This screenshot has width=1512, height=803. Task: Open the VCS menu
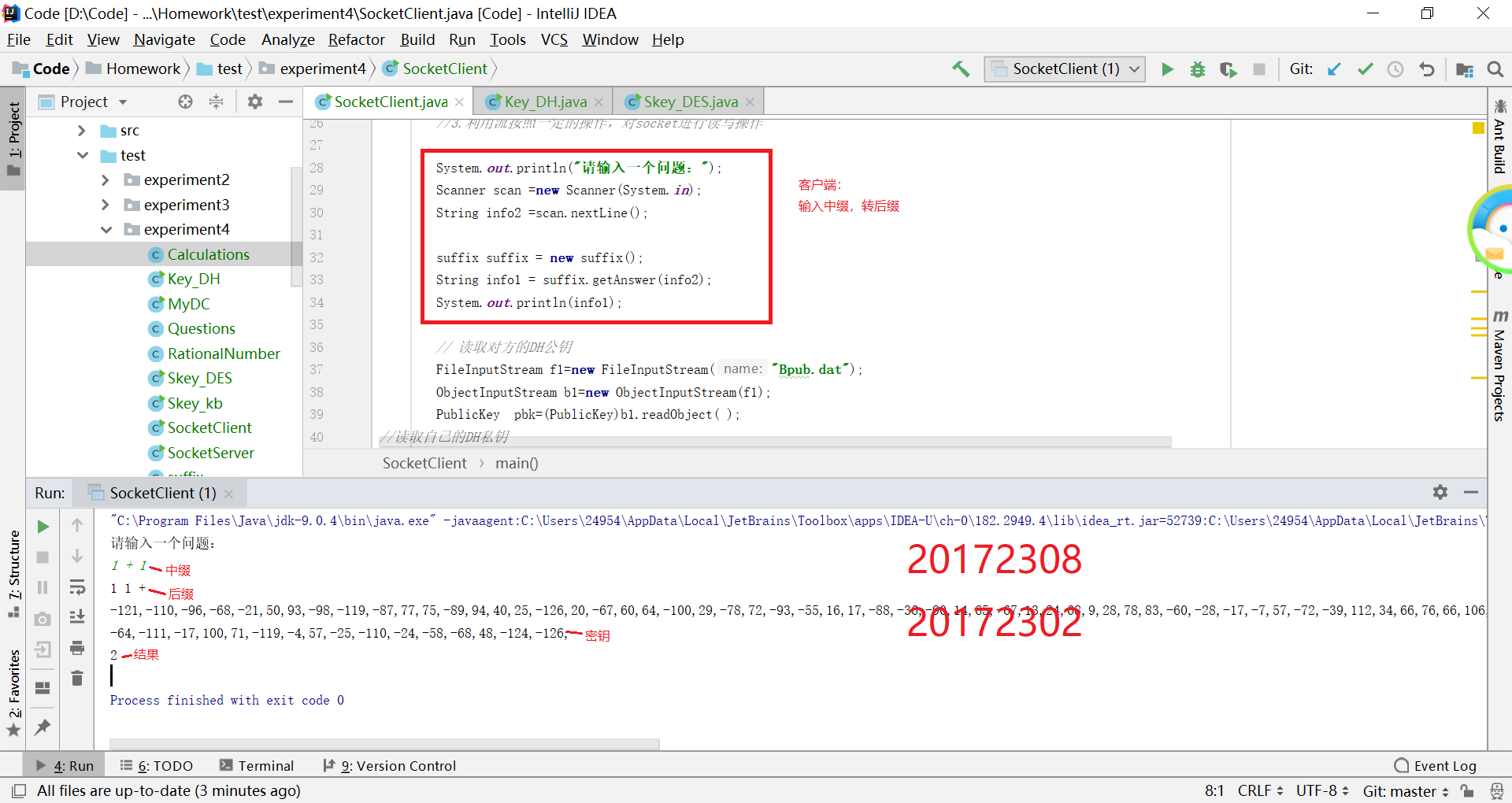[x=554, y=39]
